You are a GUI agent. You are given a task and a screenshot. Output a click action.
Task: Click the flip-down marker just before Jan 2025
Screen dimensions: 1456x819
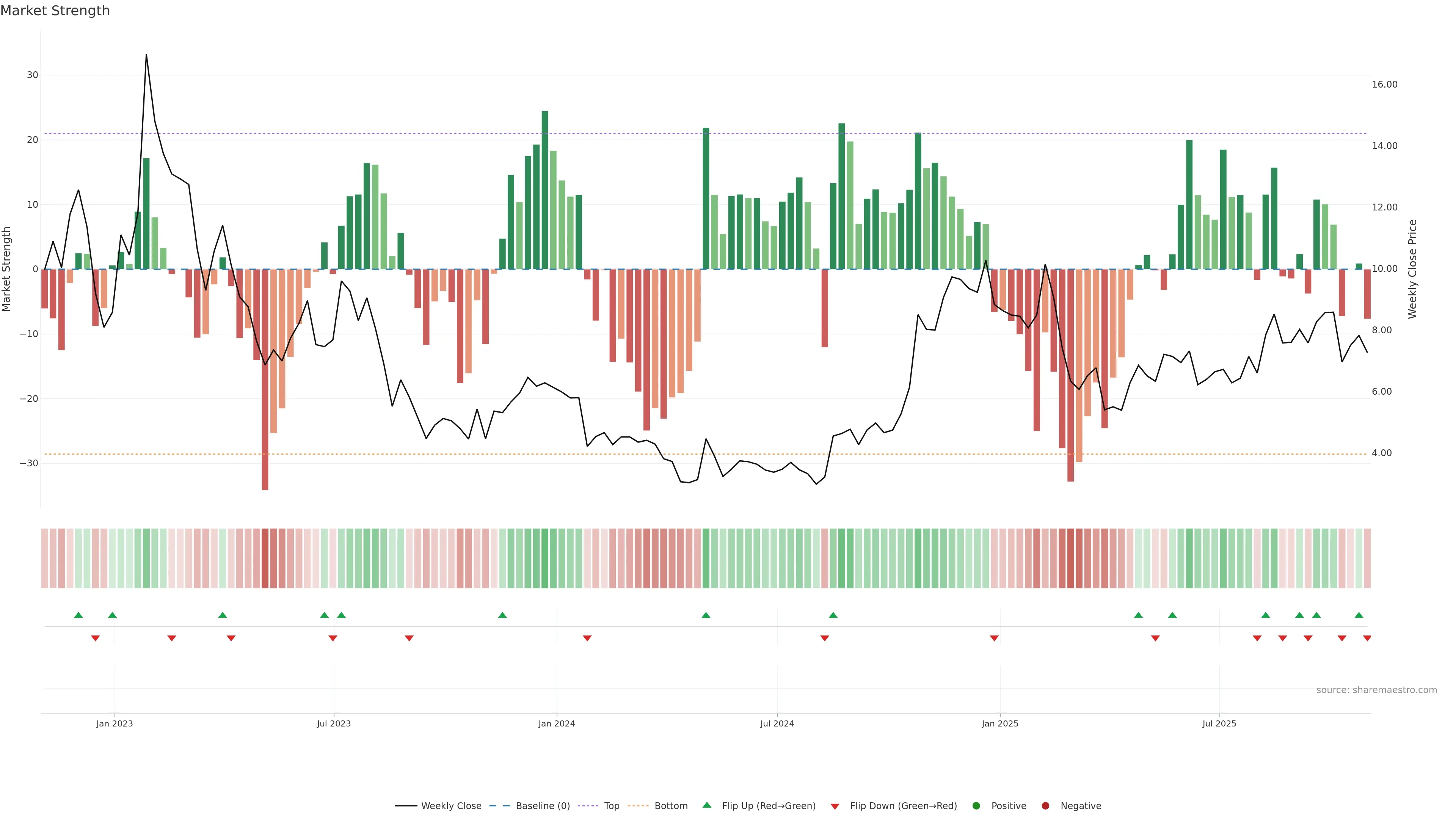point(994,638)
